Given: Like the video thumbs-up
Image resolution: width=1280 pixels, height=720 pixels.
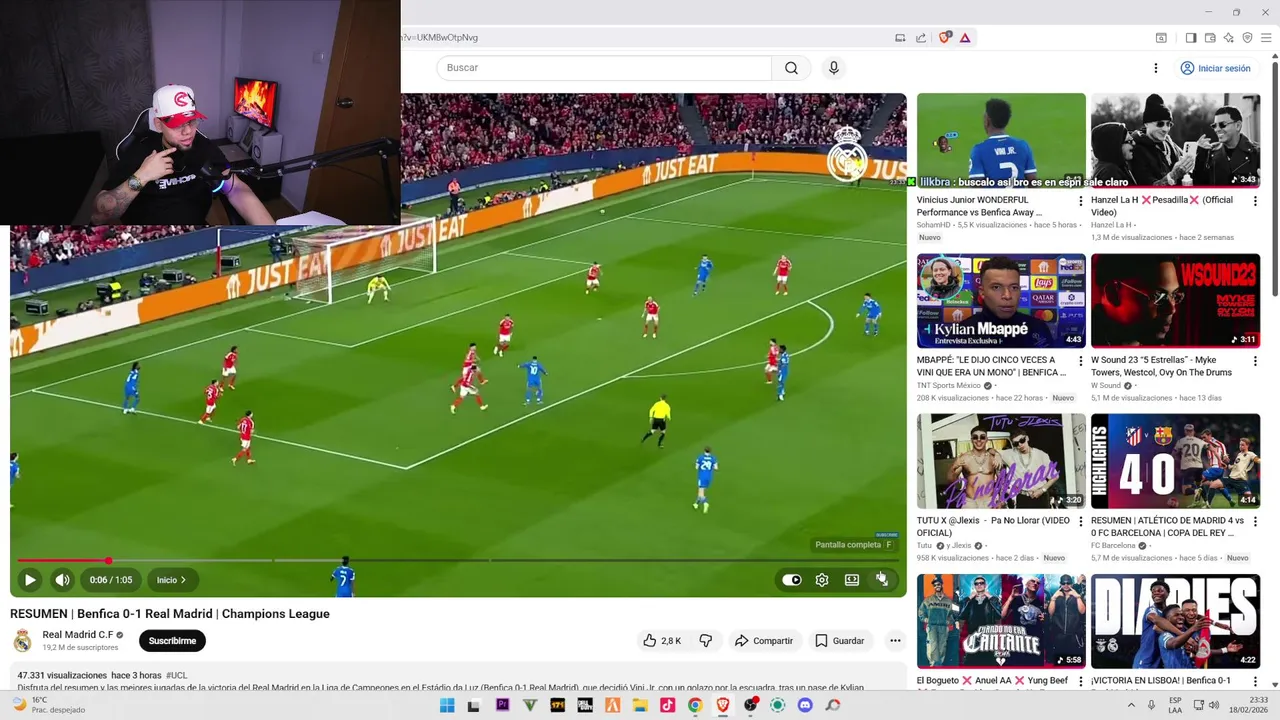Looking at the screenshot, I should click(x=661, y=641).
